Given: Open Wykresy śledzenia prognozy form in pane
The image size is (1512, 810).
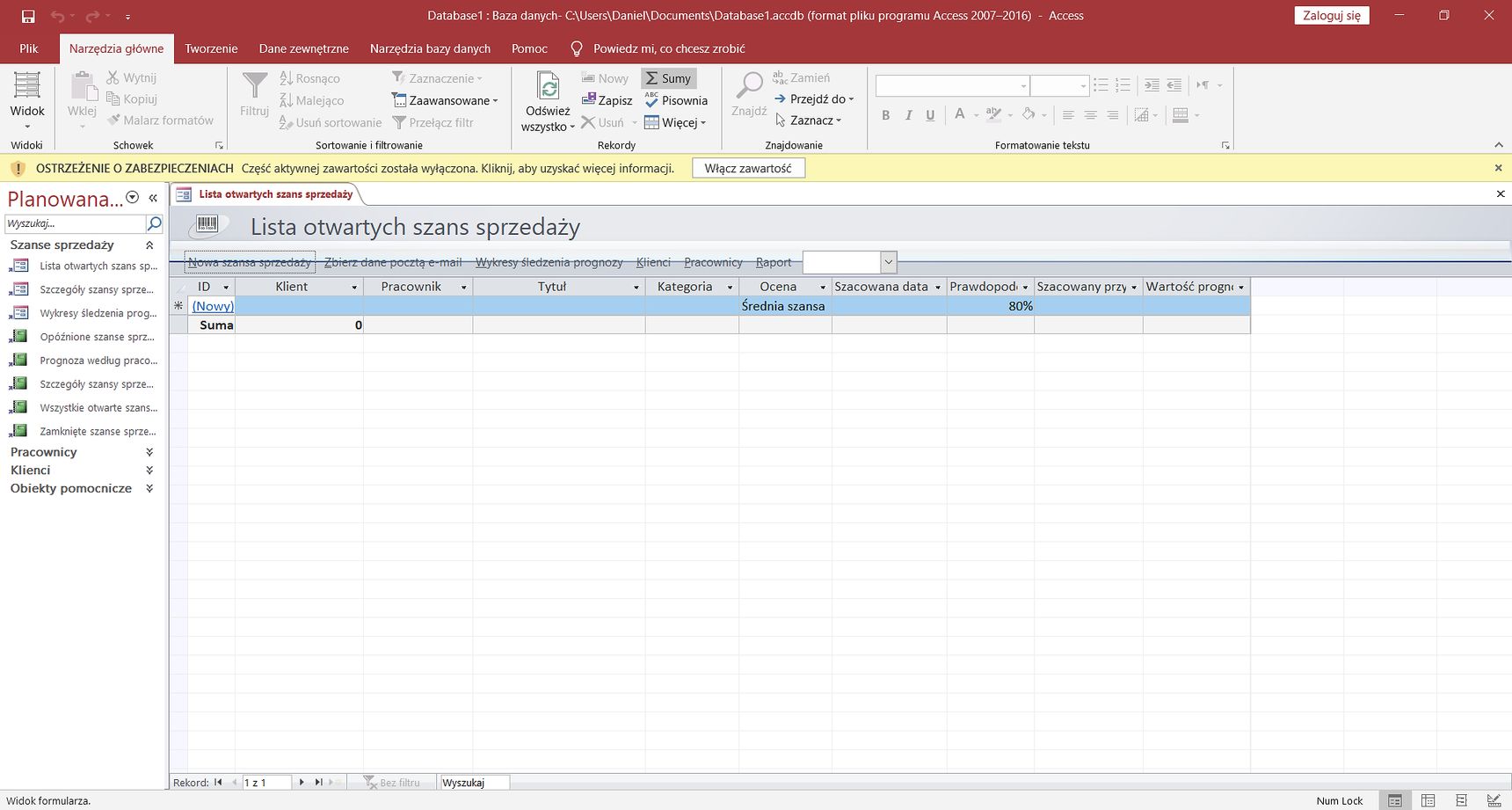Looking at the screenshot, I should (83, 313).
